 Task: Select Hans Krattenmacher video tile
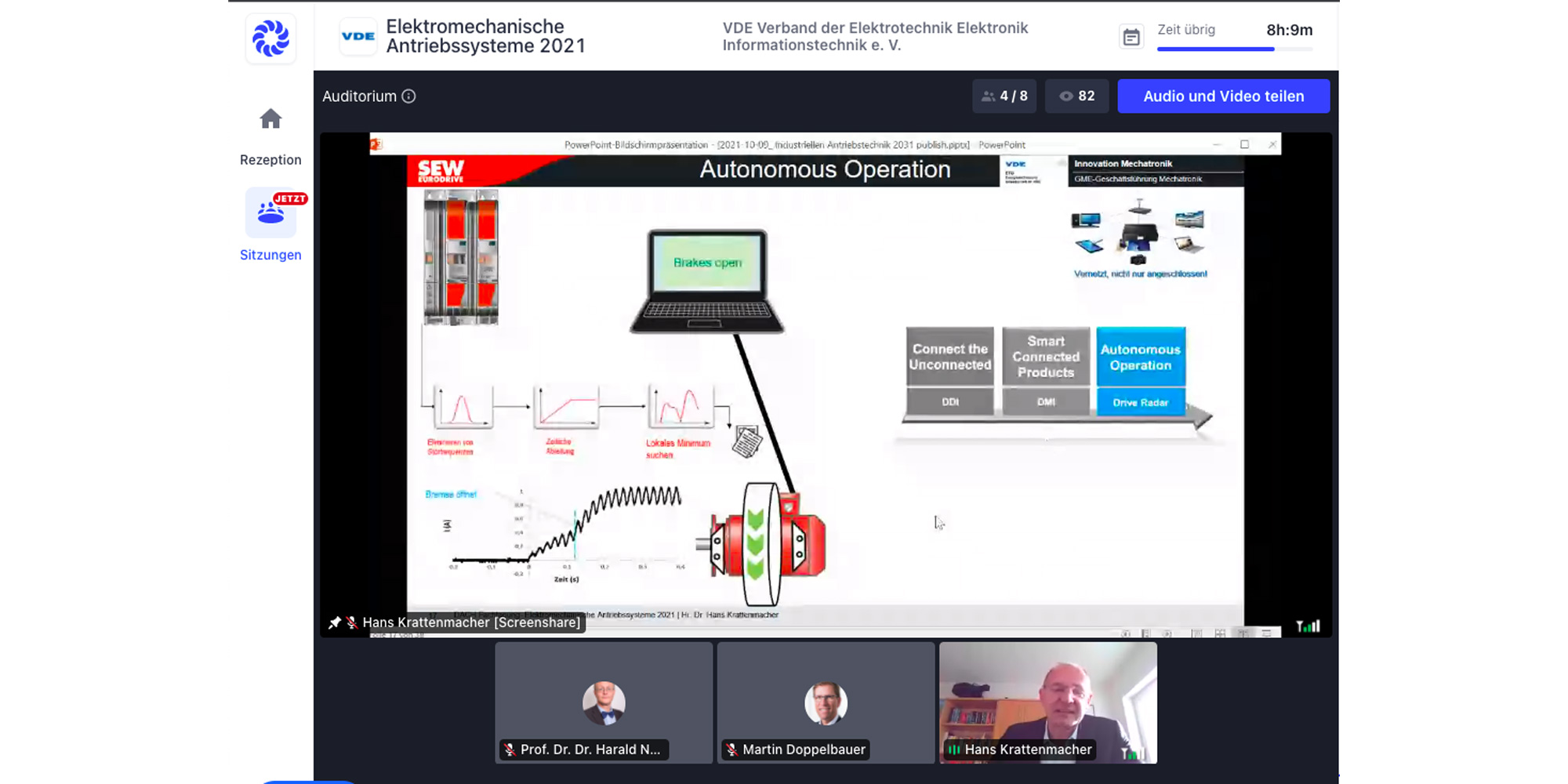point(1047,702)
